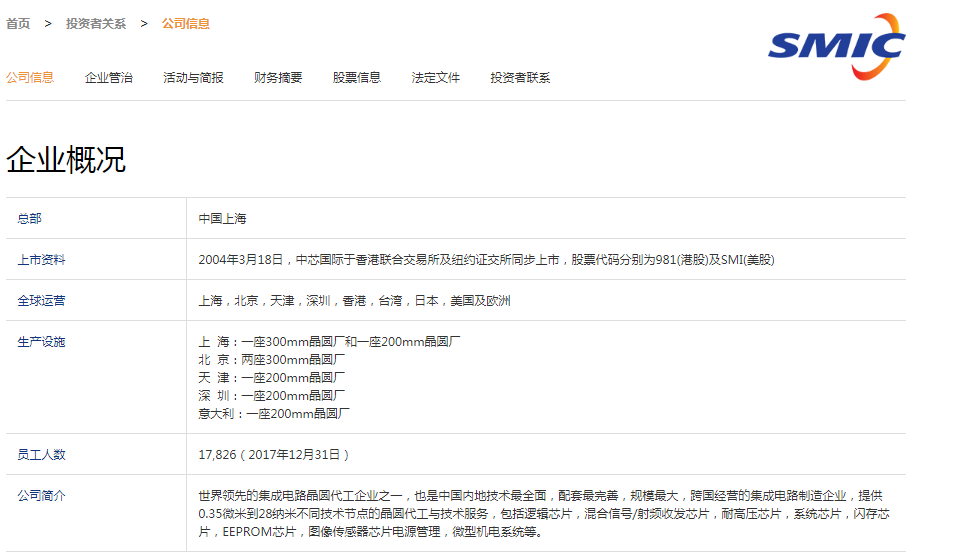Image resolution: width=953 pixels, height=557 pixels.
Task: Click 公司信息 breadcrumb item
Action: [x=186, y=24]
